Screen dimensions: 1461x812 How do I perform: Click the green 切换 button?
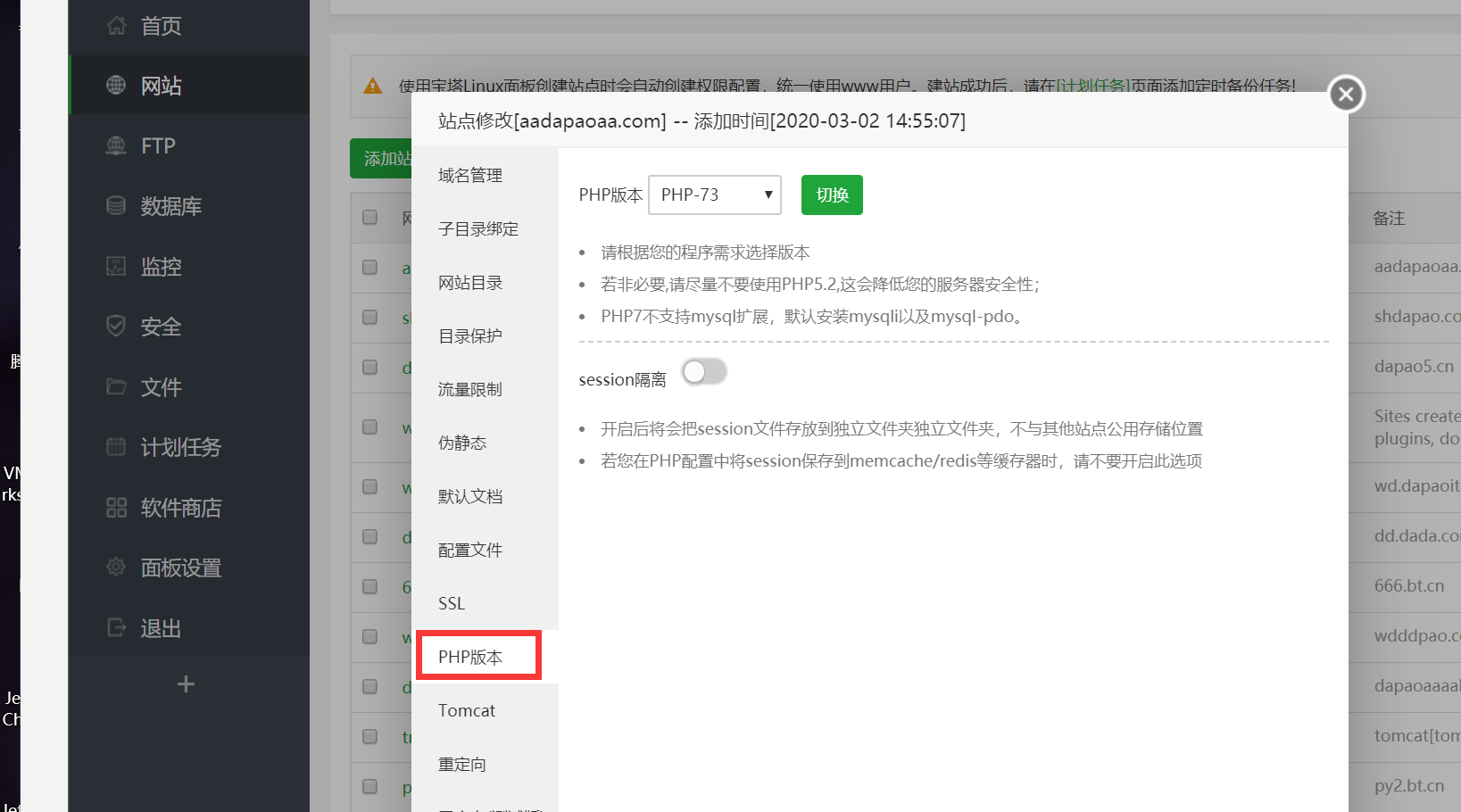coord(832,195)
